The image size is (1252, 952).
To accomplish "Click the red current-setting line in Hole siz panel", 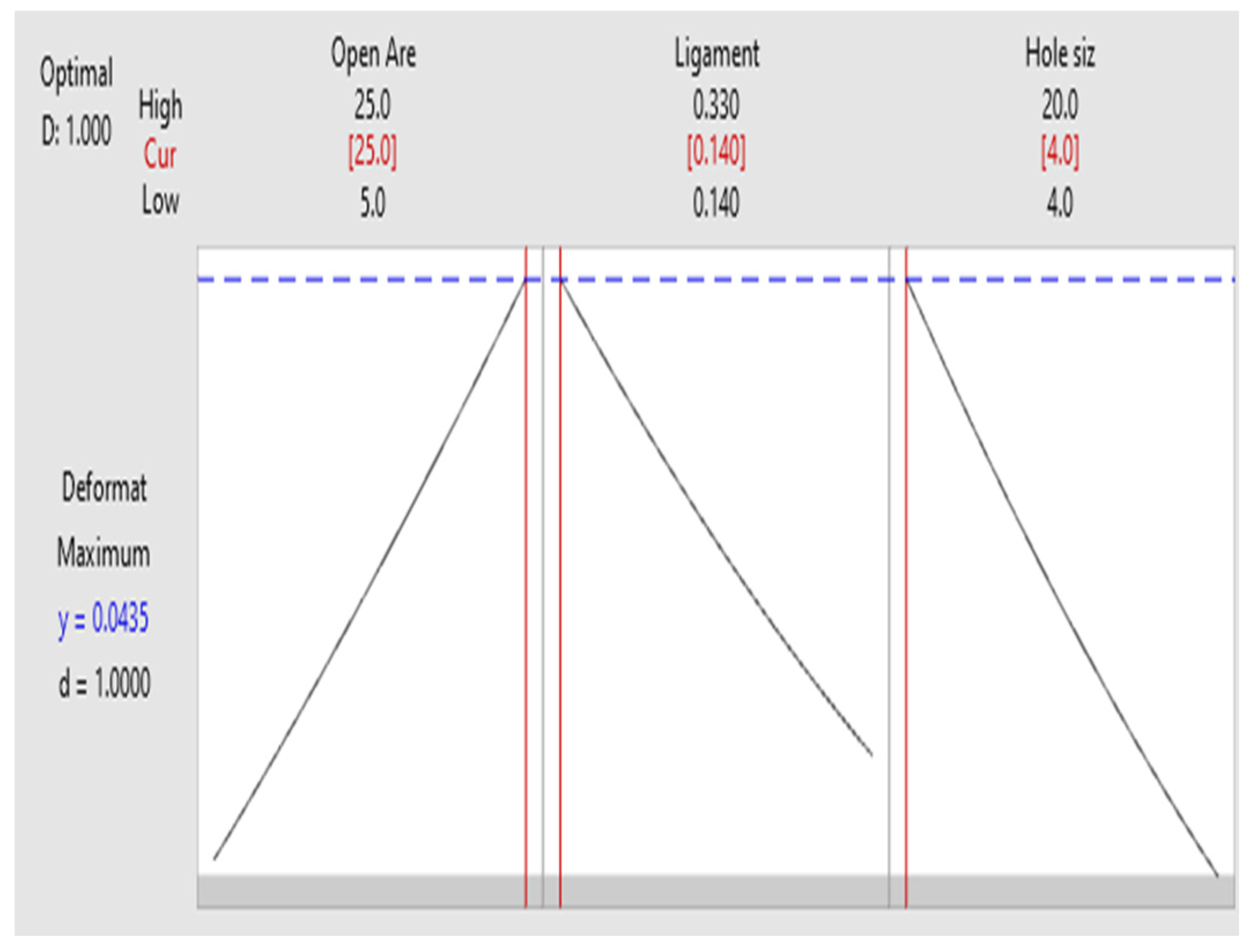I will tap(906, 578).
